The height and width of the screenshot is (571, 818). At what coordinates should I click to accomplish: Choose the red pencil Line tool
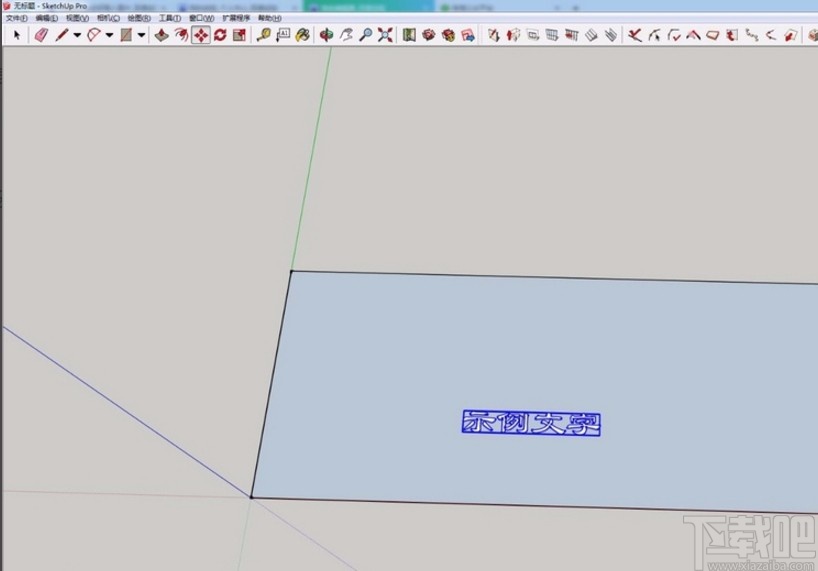(x=62, y=35)
